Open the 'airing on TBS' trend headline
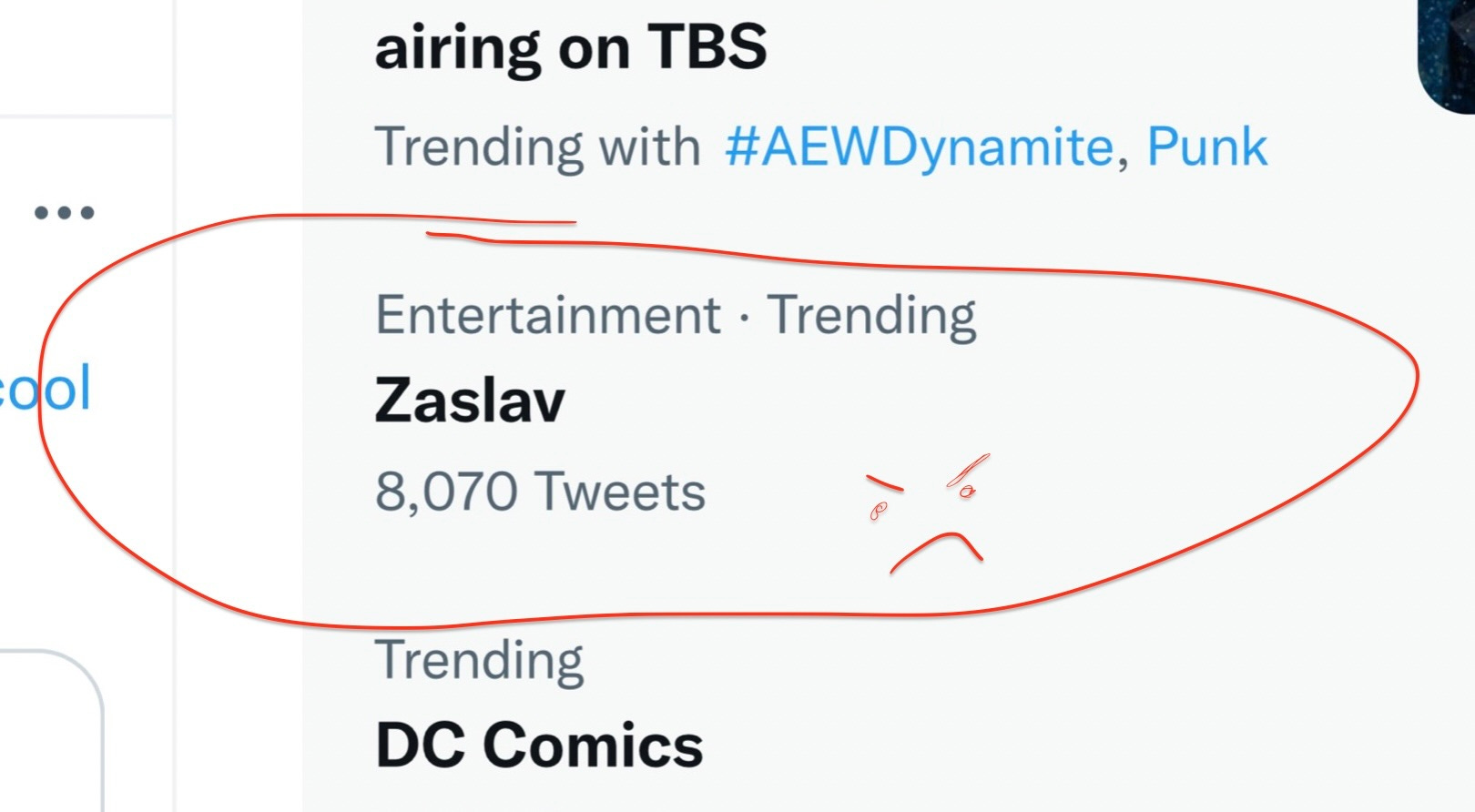 pyautogui.click(x=571, y=47)
